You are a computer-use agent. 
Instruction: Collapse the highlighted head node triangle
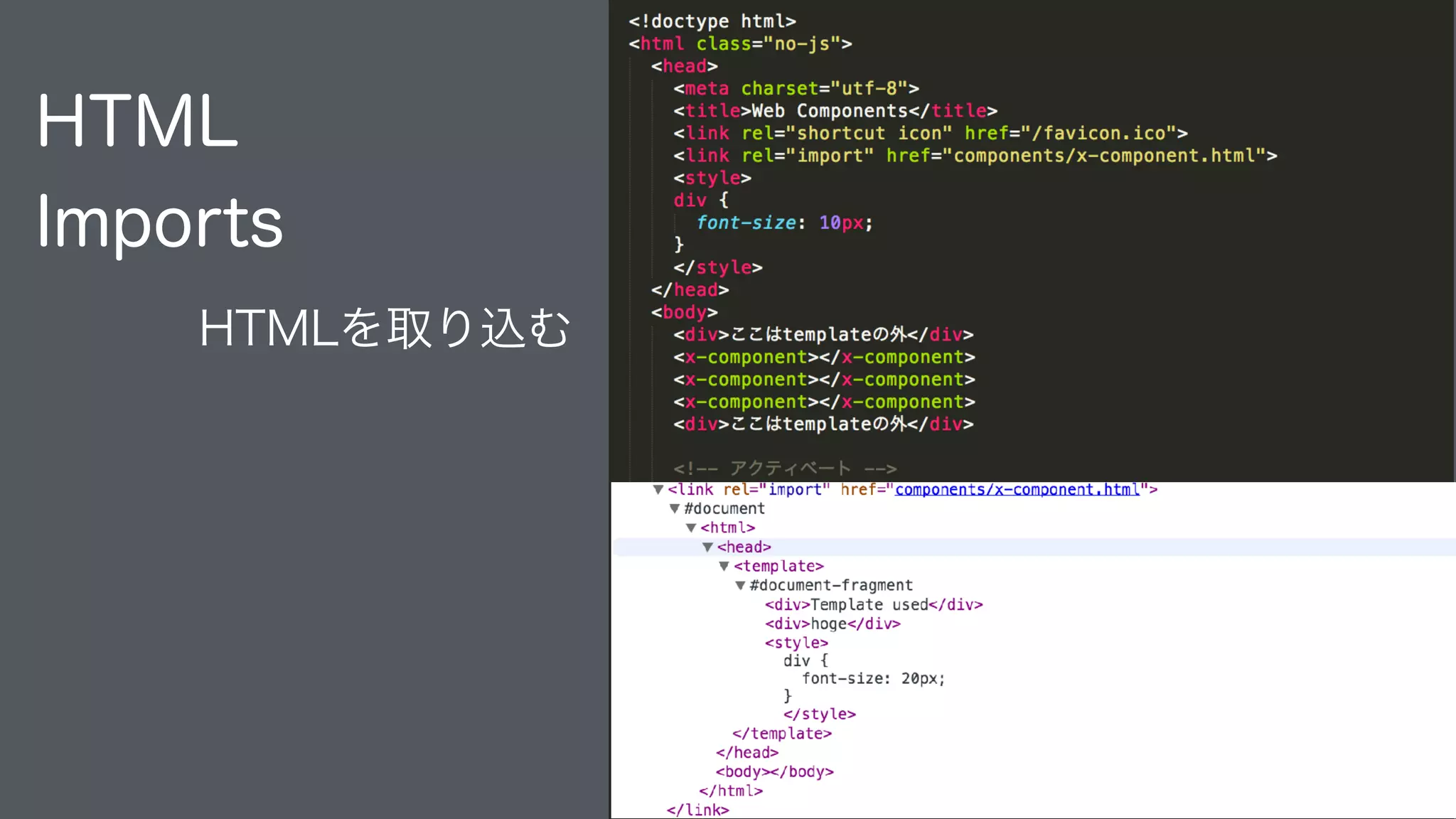point(707,547)
